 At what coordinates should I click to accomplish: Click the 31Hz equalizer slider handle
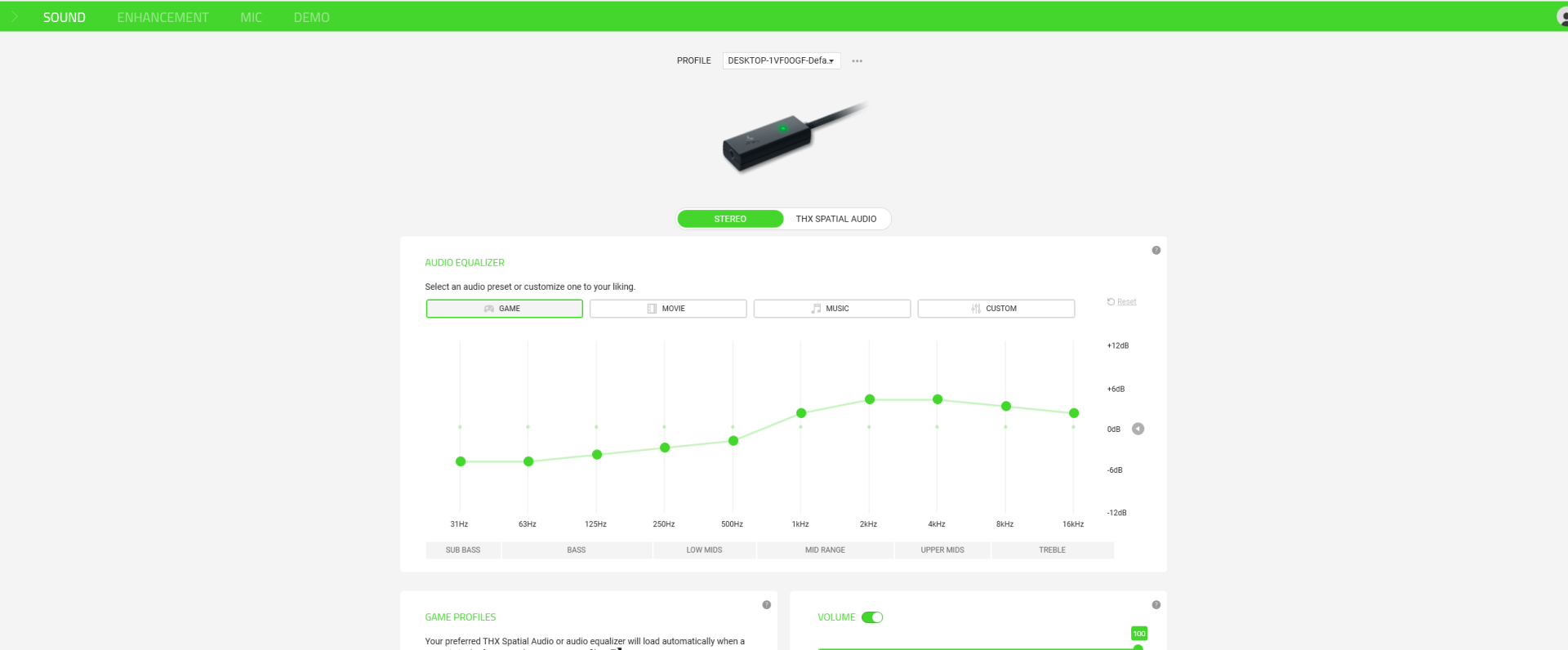click(461, 461)
